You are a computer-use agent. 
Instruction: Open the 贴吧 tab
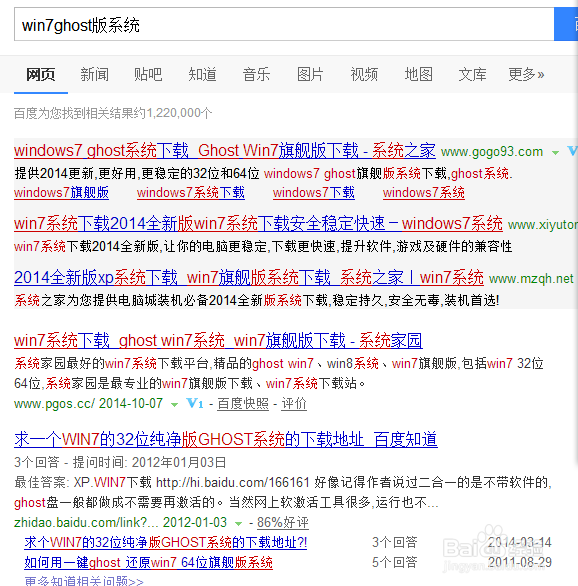[148, 74]
